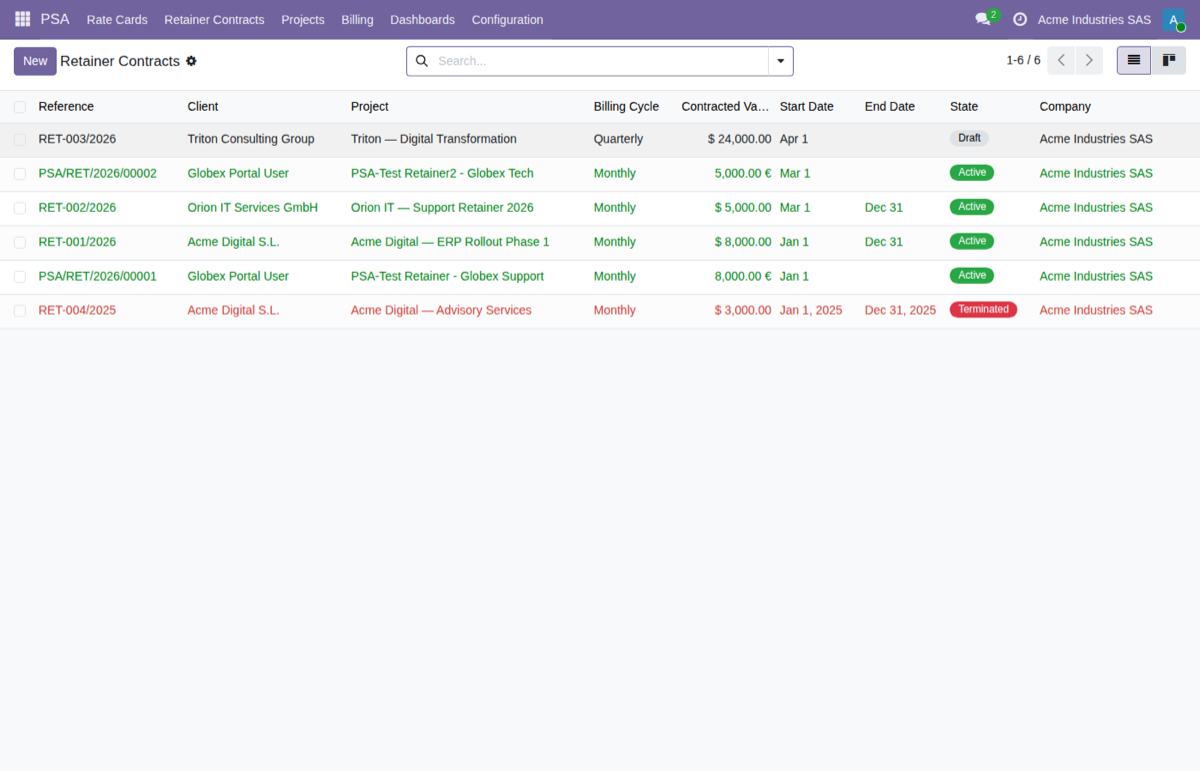The height and width of the screenshot is (771, 1200).
Task: Open the apps grid home menu
Action: tap(22, 19)
